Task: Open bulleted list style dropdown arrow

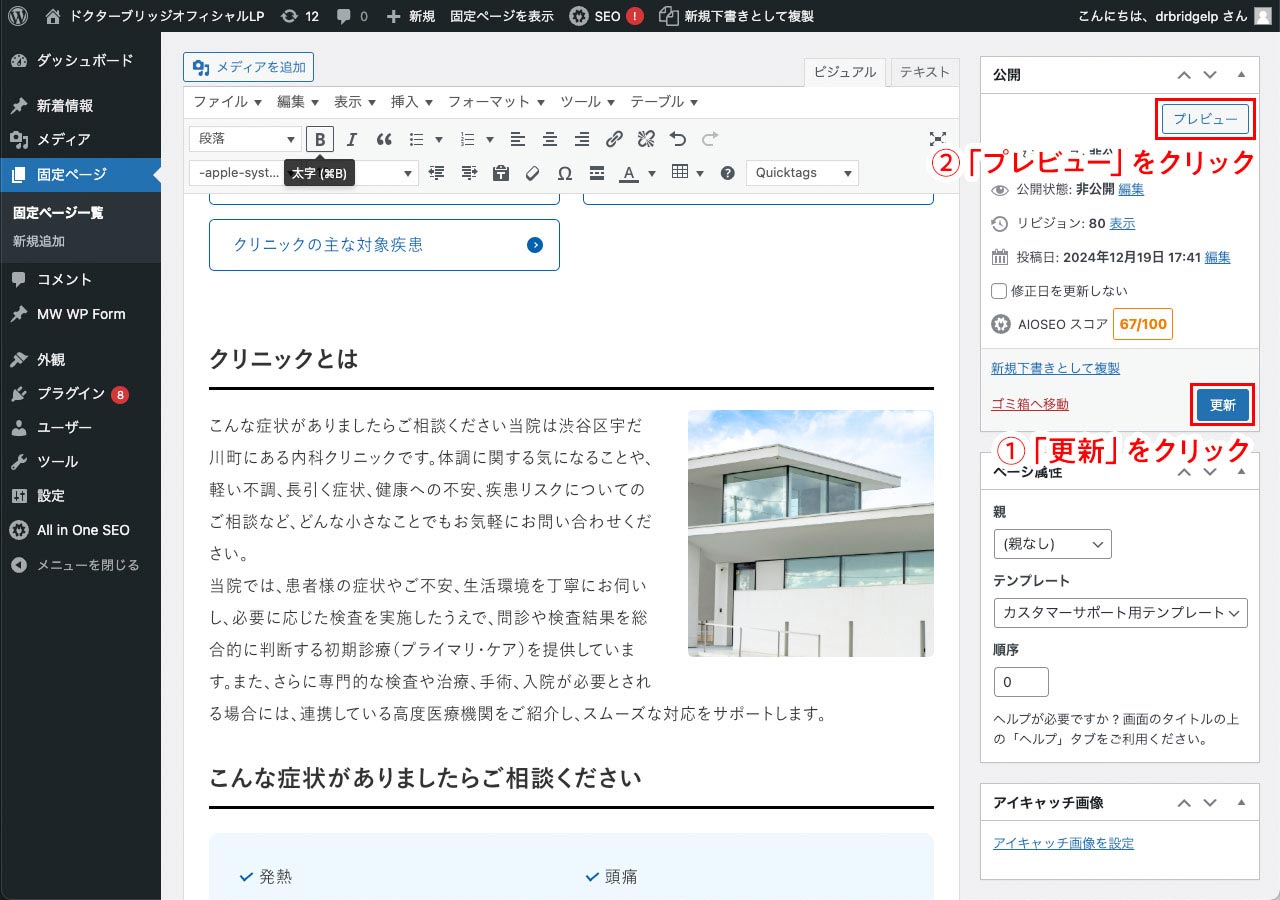Action: [438, 139]
